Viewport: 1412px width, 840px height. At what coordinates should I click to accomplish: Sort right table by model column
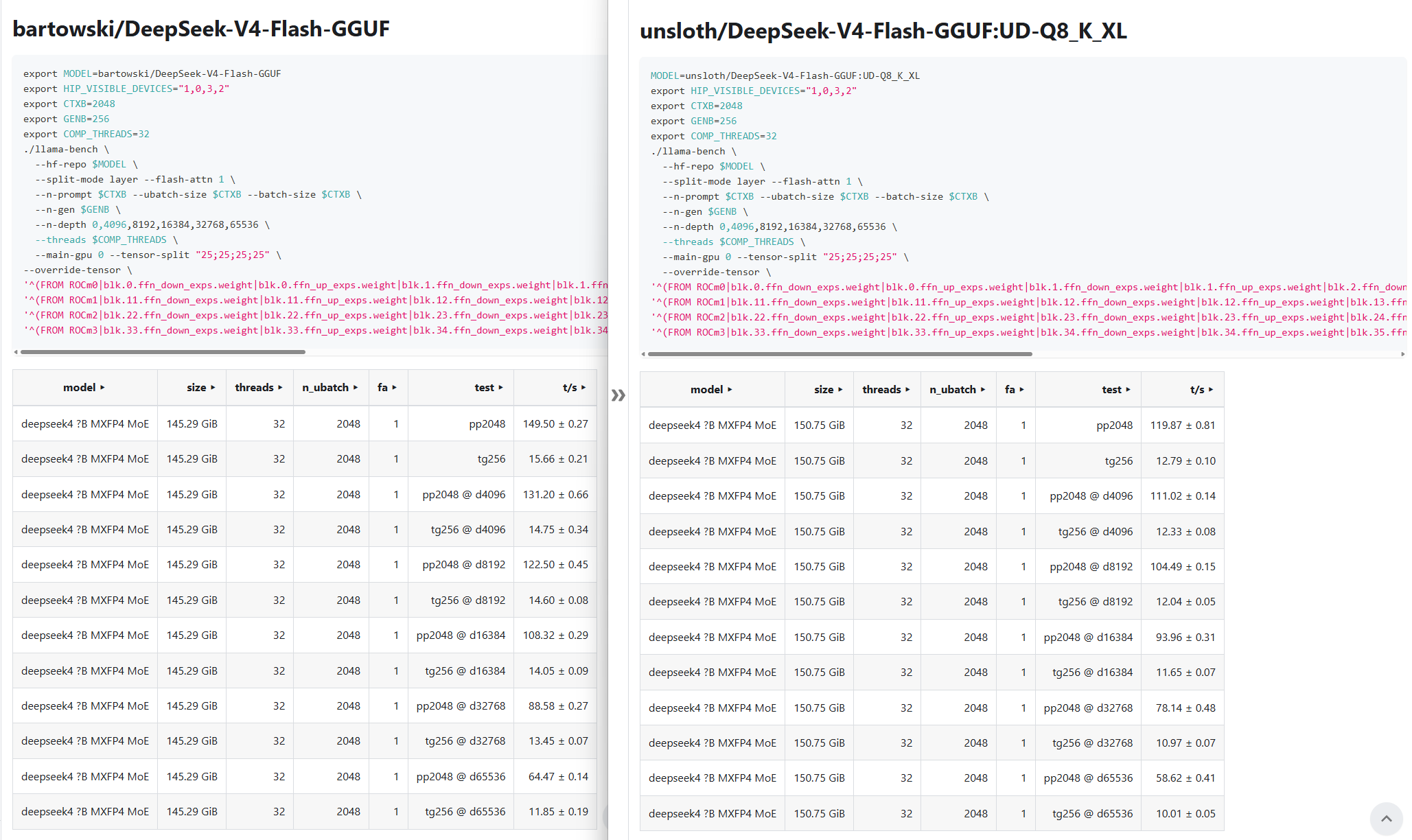tap(712, 390)
